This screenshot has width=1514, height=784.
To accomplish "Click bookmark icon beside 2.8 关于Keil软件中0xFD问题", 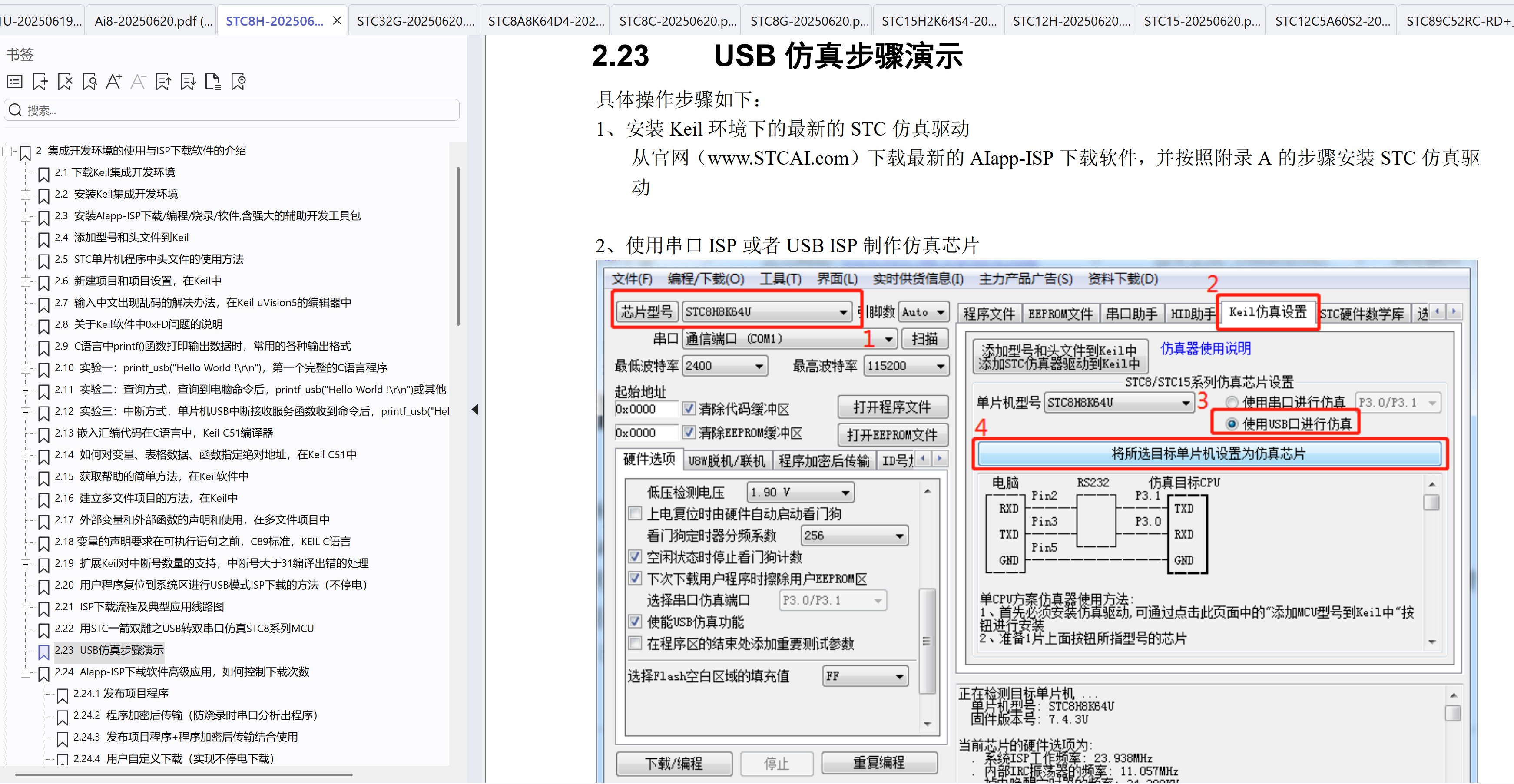I will click(x=43, y=326).
